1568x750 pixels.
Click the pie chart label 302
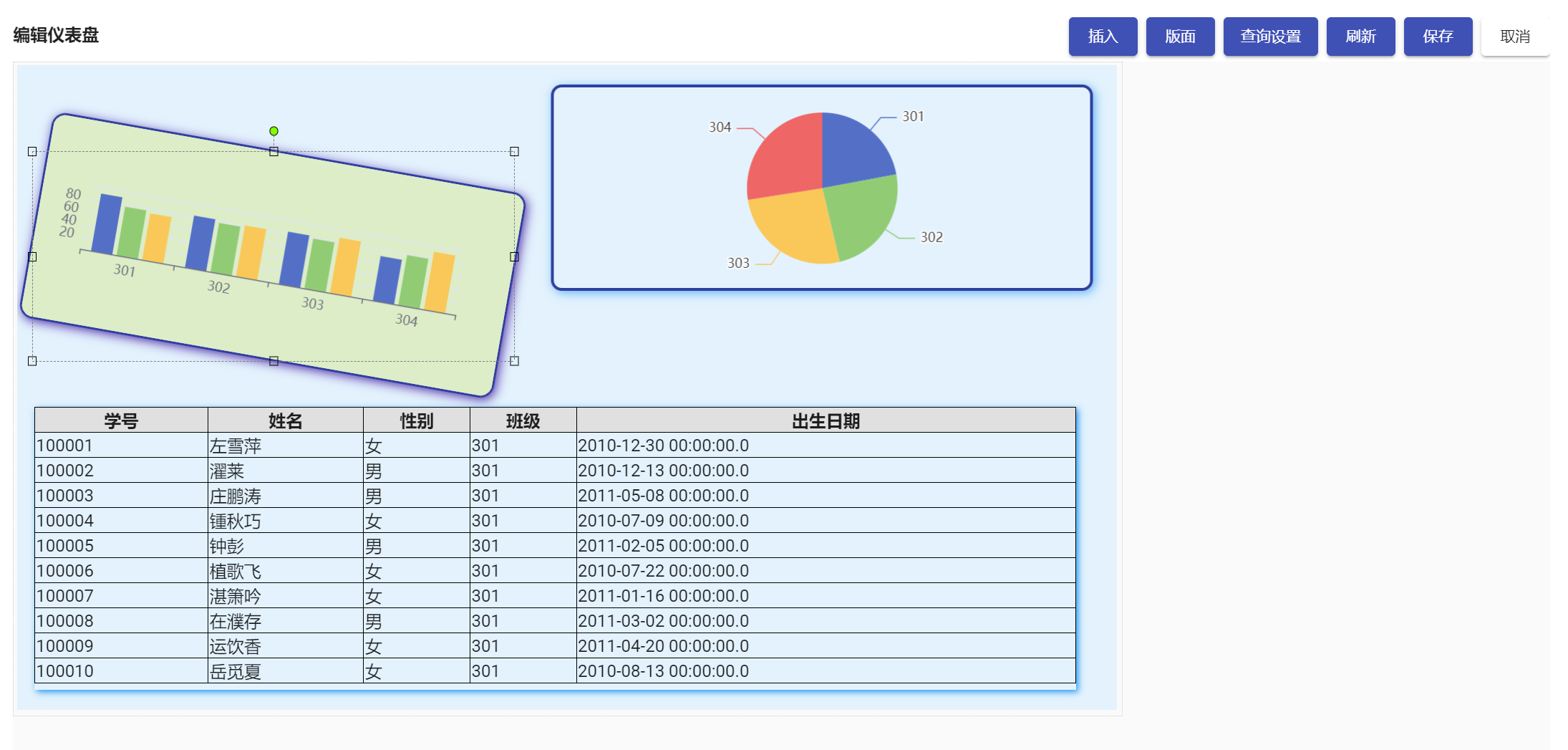point(931,237)
